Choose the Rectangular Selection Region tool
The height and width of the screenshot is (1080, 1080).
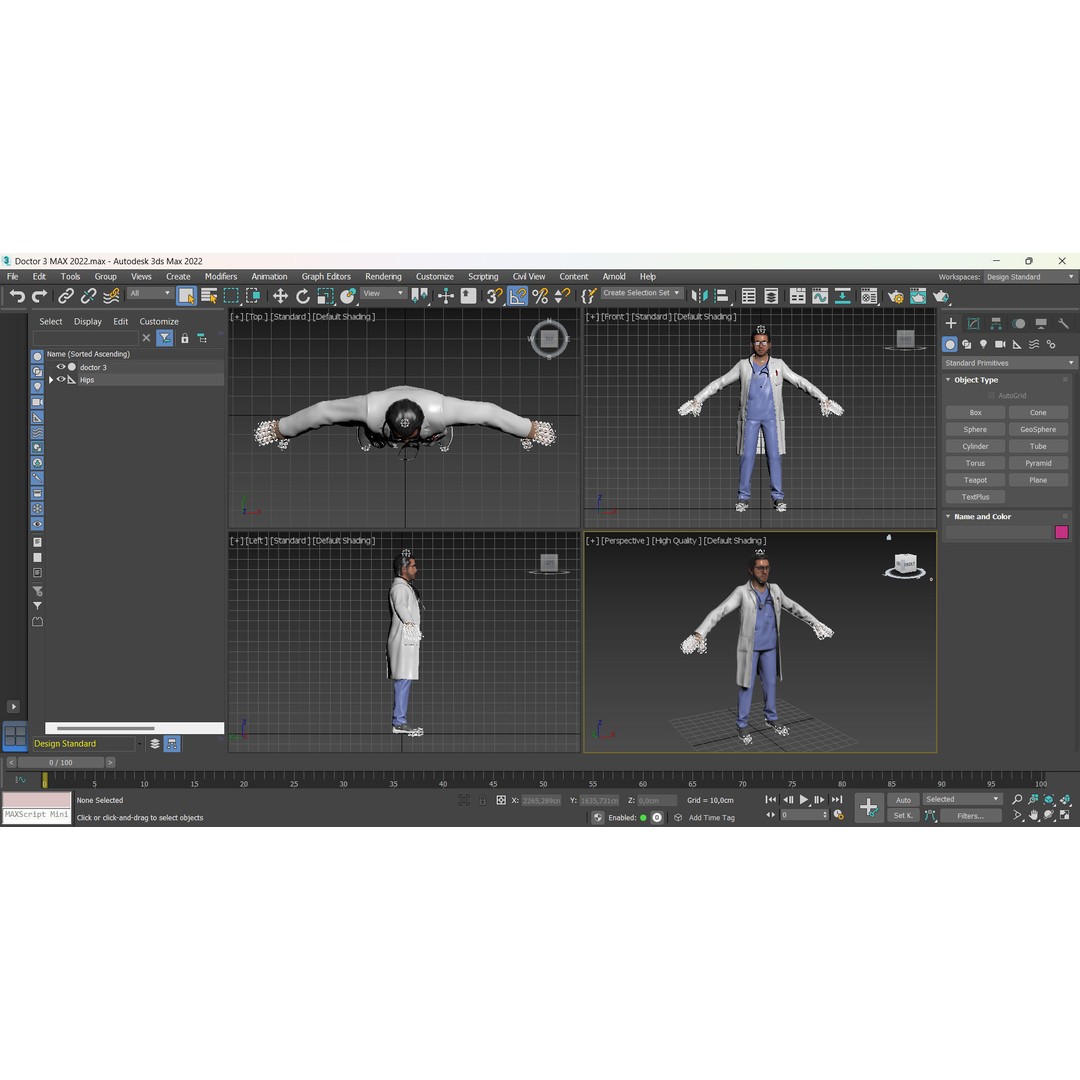(231, 296)
